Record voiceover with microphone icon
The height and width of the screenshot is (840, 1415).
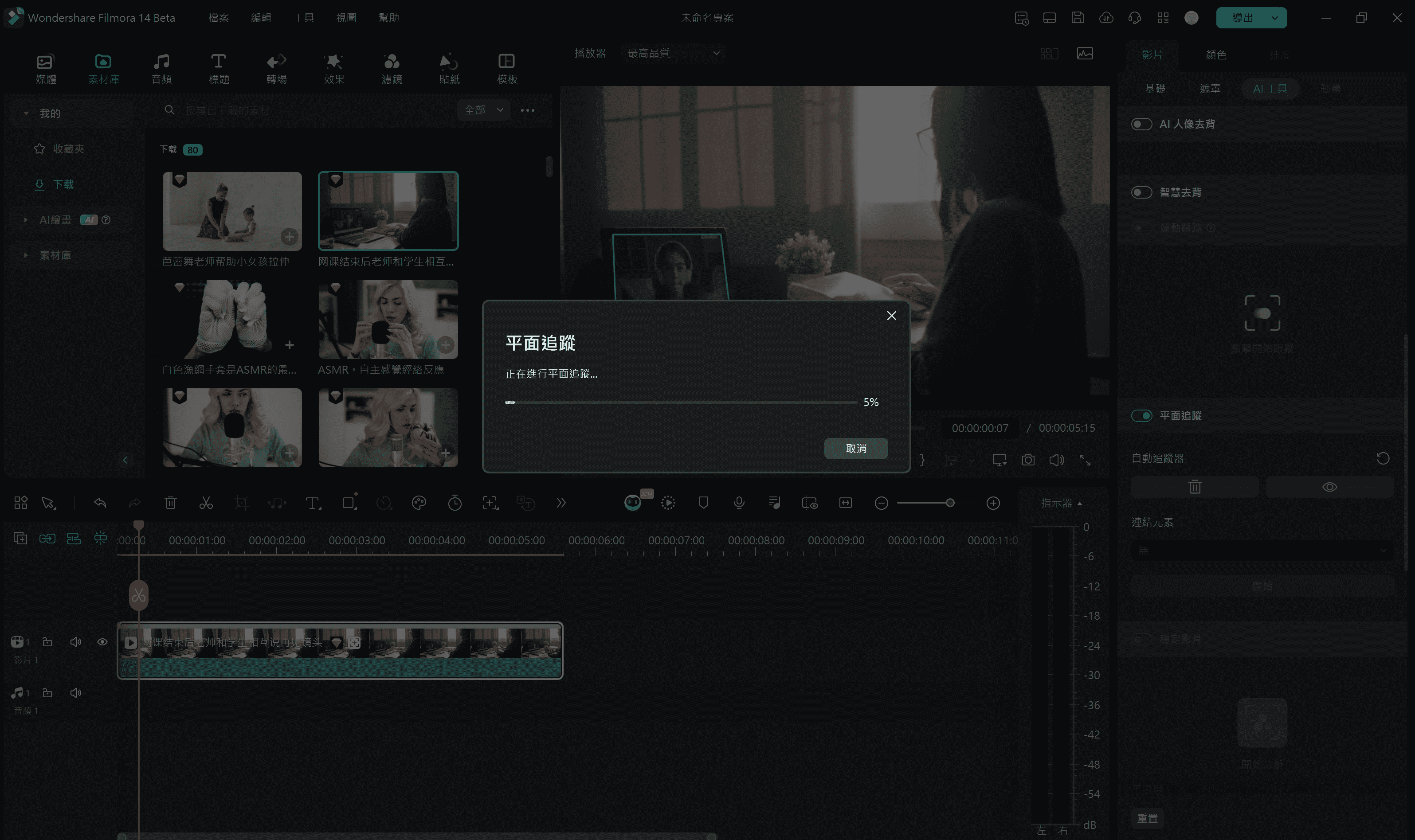[x=739, y=503]
